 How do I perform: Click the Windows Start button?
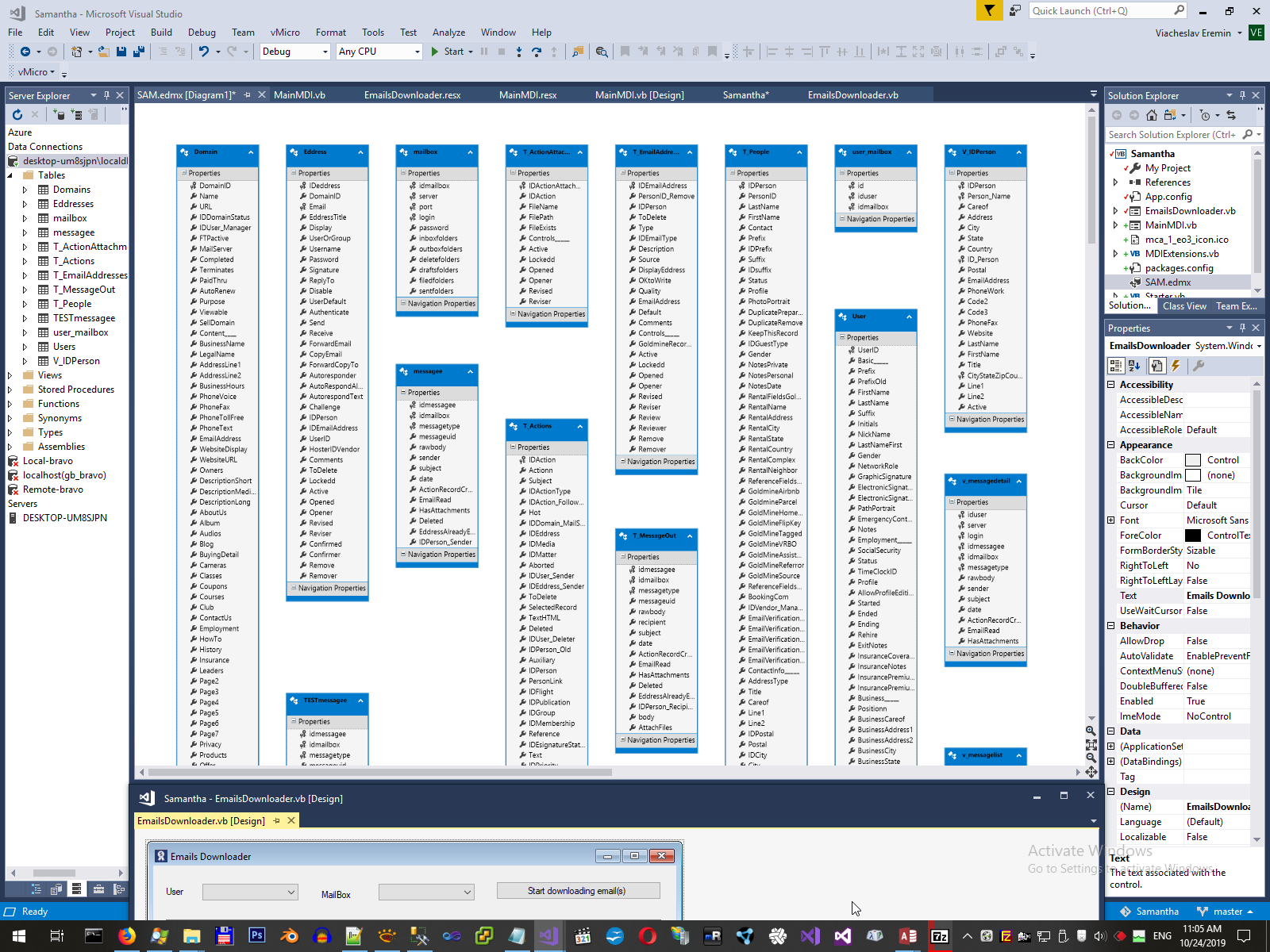pyautogui.click(x=19, y=936)
